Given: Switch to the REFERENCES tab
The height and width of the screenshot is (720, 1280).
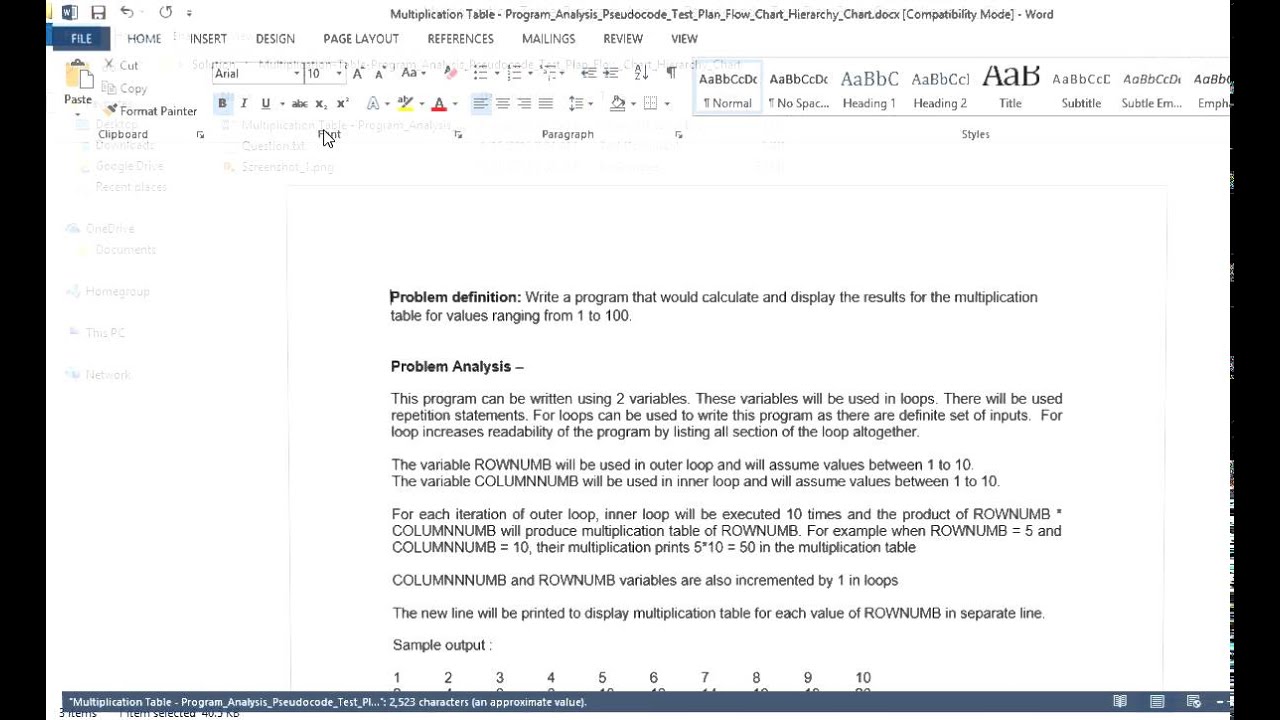Looking at the screenshot, I should [460, 38].
